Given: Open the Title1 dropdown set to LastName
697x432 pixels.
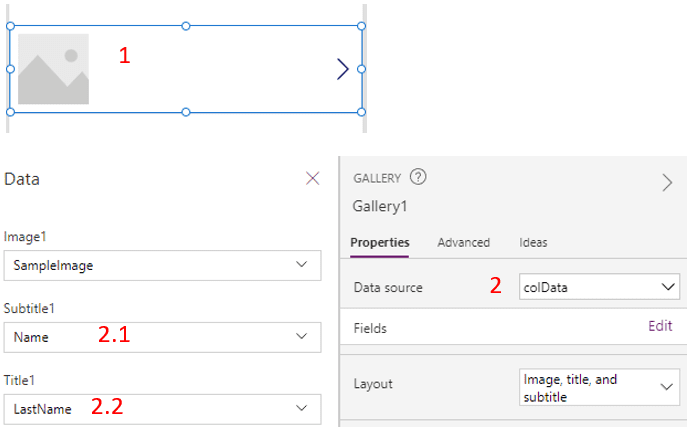Looking at the screenshot, I should tap(162, 408).
